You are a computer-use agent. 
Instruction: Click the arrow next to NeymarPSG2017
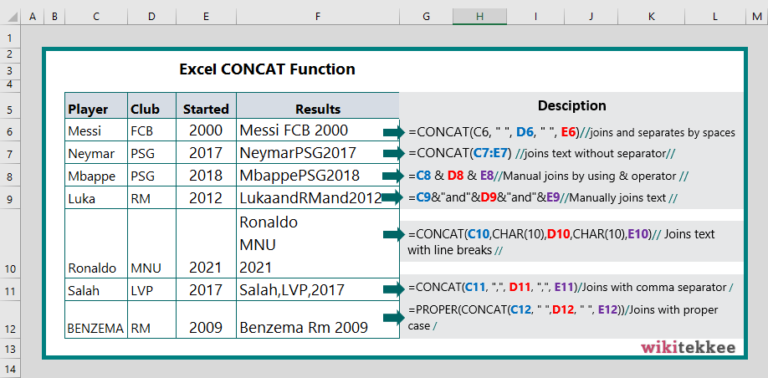(394, 153)
